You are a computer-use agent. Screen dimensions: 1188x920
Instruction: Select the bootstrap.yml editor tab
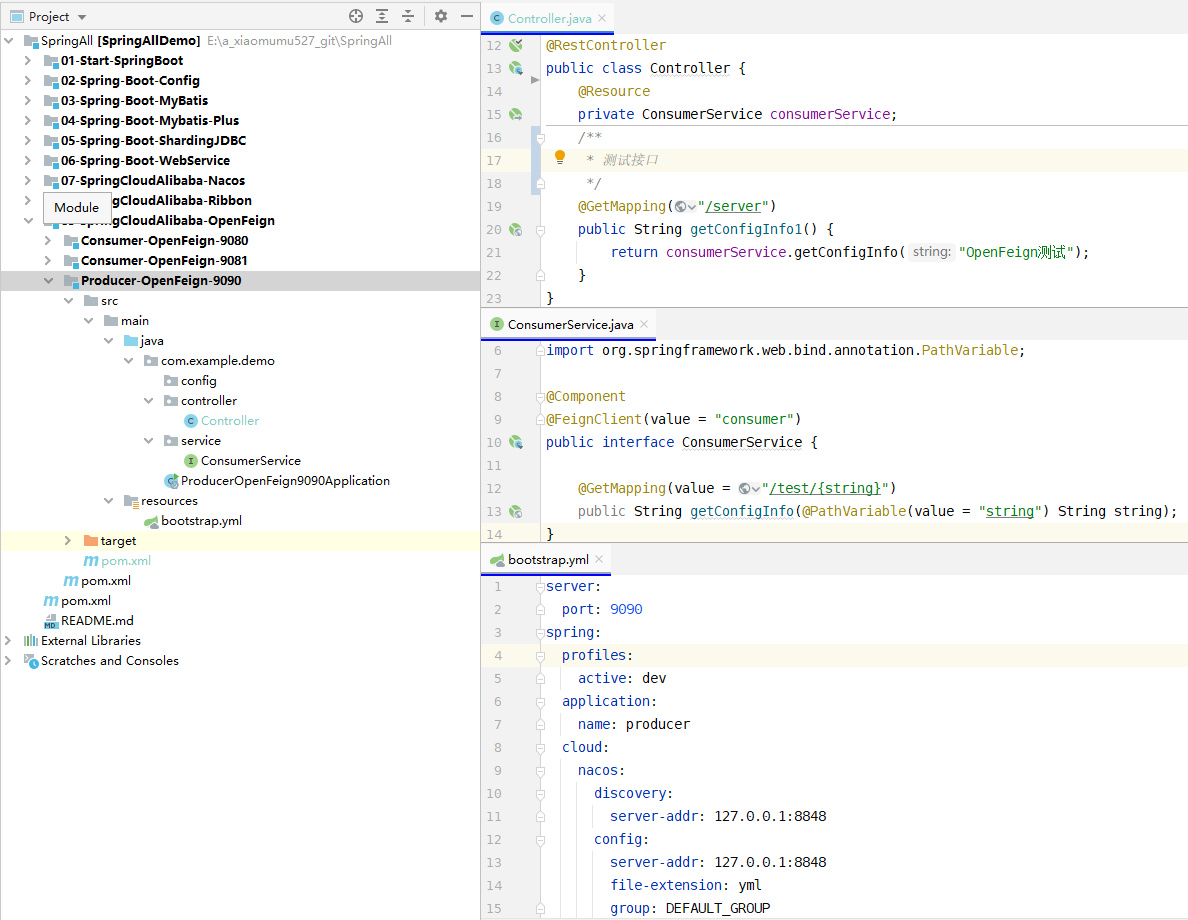pos(548,559)
